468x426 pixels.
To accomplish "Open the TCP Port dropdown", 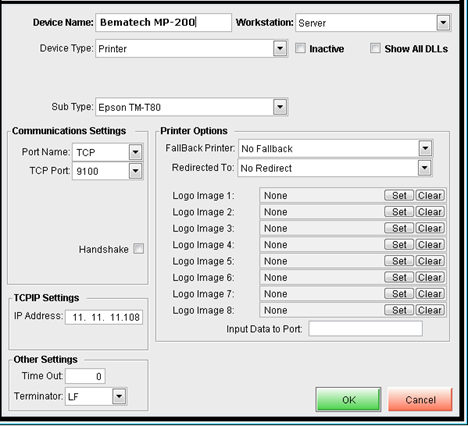I will pyautogui.click(x=108, y=171).
